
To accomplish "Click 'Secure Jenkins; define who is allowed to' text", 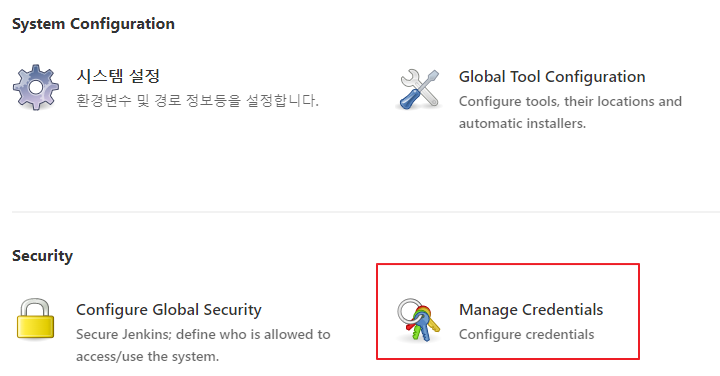I will [203, 334].
